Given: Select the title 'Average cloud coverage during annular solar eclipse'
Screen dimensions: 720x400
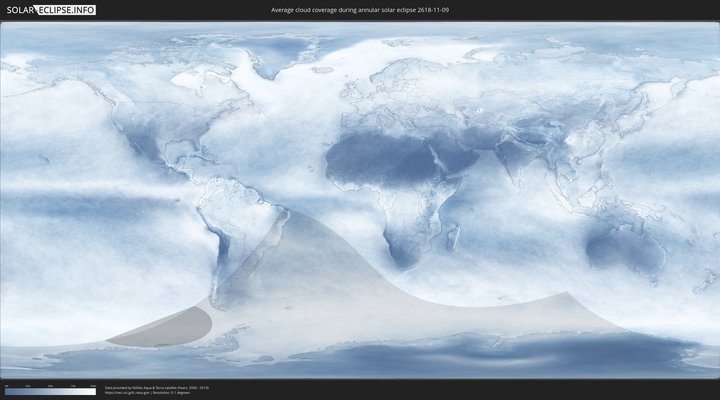Looking at the screenshot, I should point(343,10).
